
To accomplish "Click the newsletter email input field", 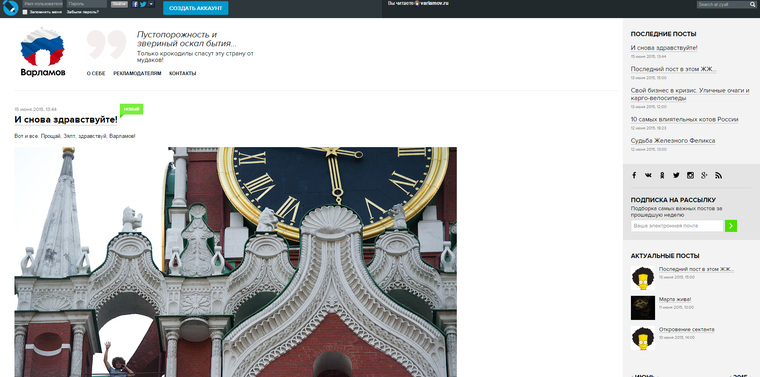I will (x=677, y=226).
